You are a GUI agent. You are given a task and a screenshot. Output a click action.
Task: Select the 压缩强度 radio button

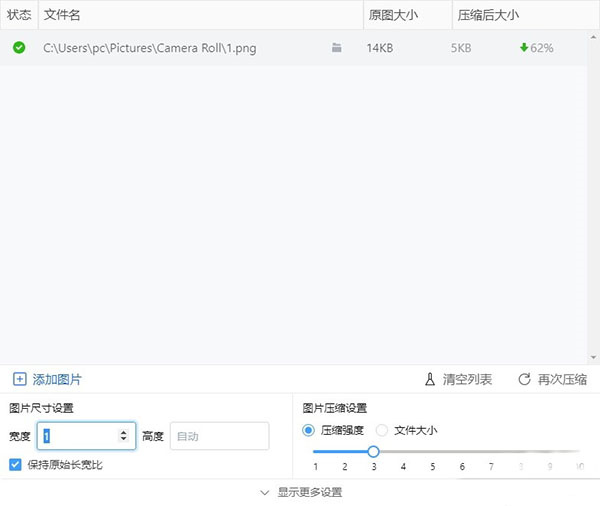(309, 430)
